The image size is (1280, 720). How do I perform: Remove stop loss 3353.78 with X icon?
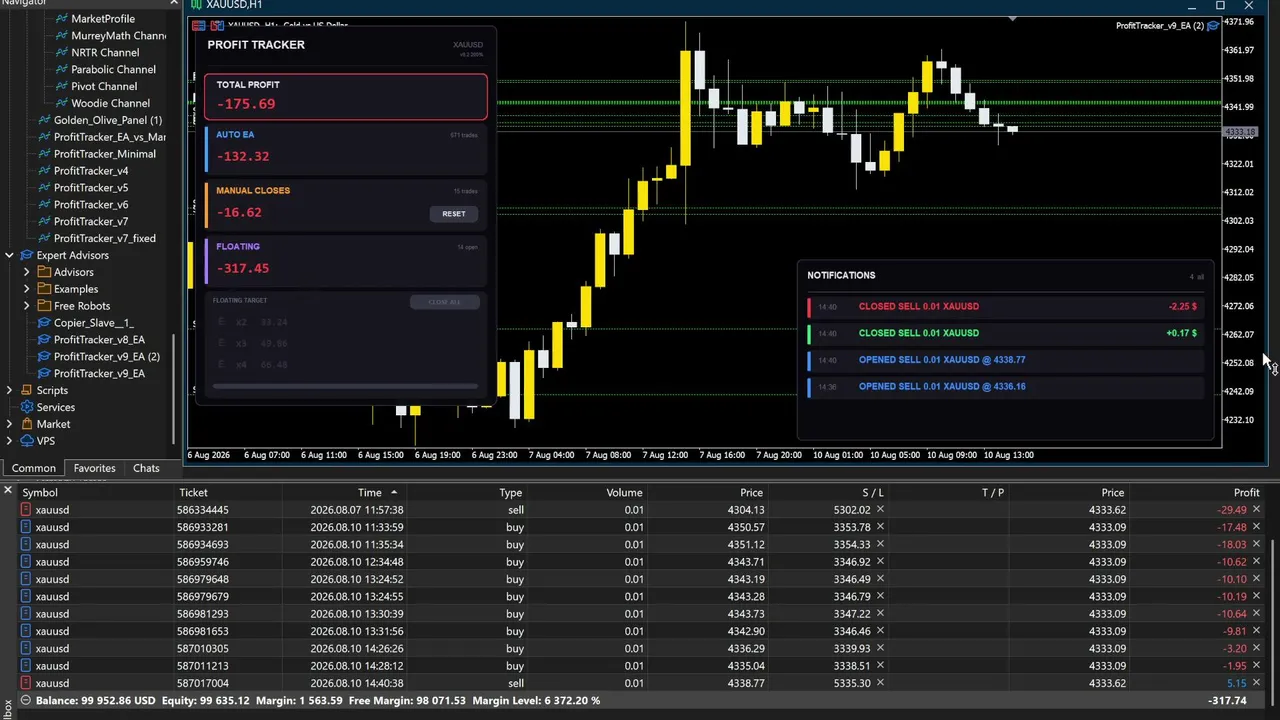point(880,527)
